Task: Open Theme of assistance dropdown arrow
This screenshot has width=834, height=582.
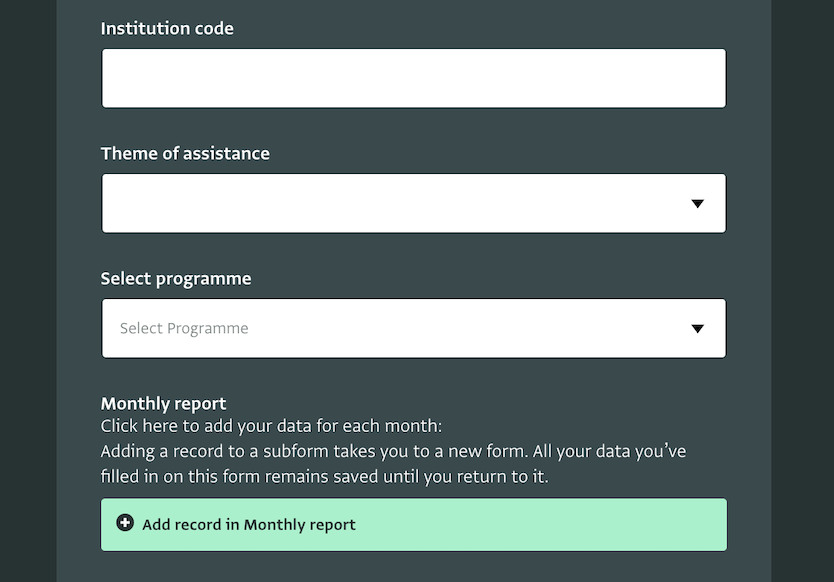Action: pyautogui.click(x=697, y=204)
